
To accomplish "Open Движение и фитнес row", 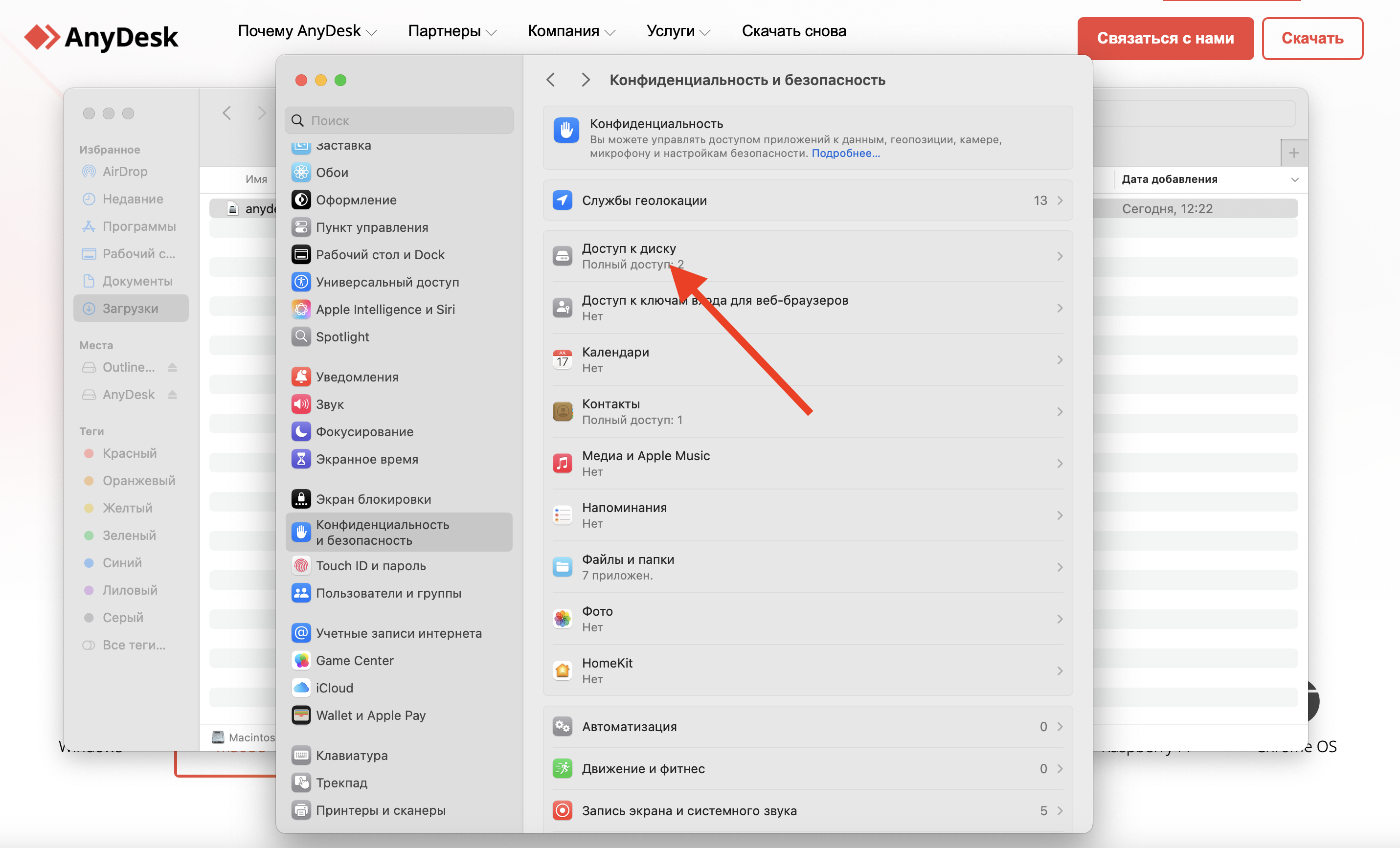I will (808, 768).
